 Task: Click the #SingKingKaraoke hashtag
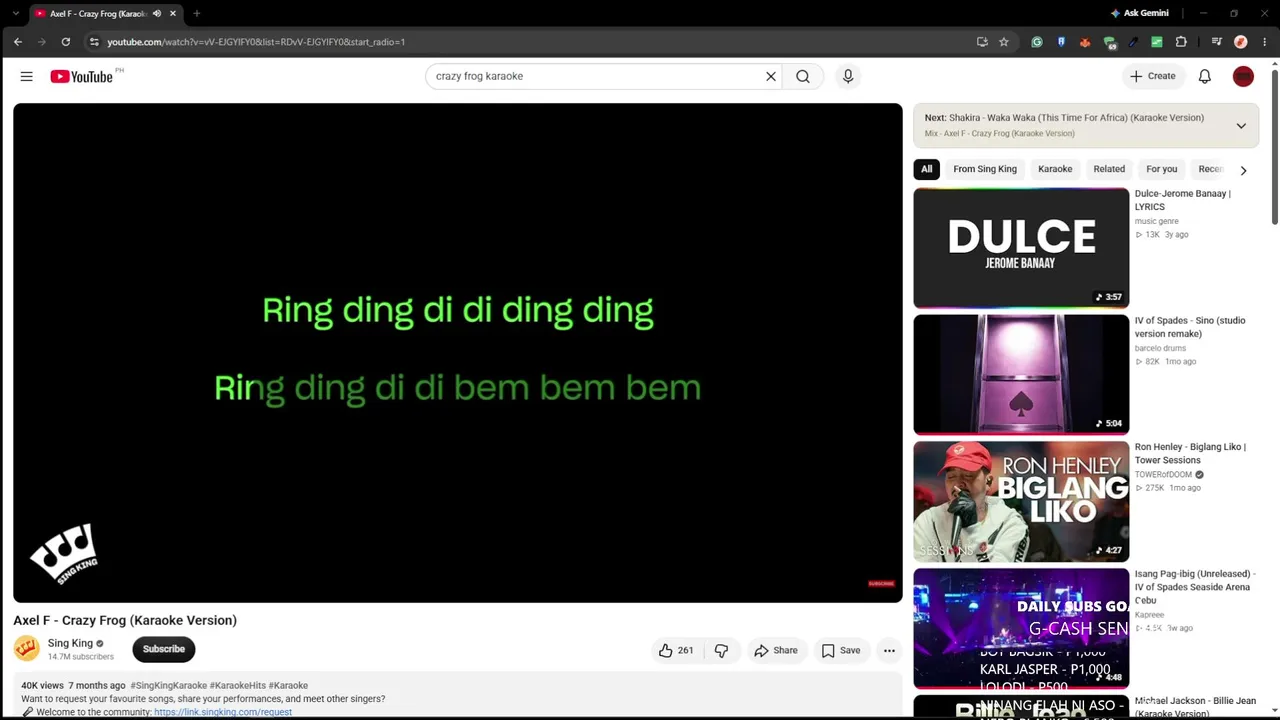click(x=168, y=686)
